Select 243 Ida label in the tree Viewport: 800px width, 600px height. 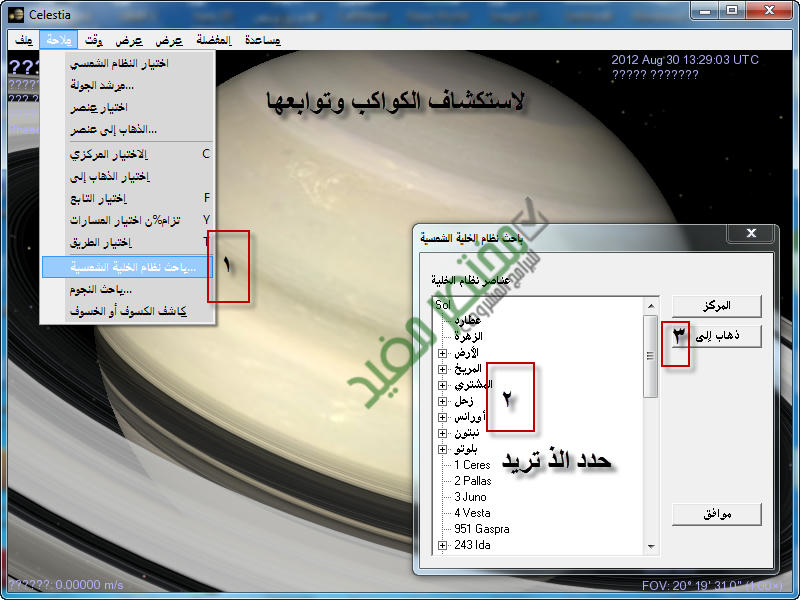pyautogui.click(x=472, y=545)
